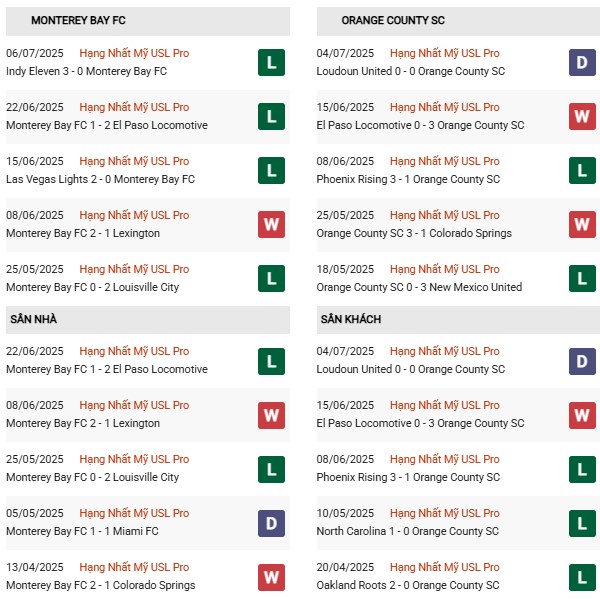Viewport: 600px width, 599px height.
Task: Open the Las Vegas Lights 2 - 0 result
Action: point(100,180)
